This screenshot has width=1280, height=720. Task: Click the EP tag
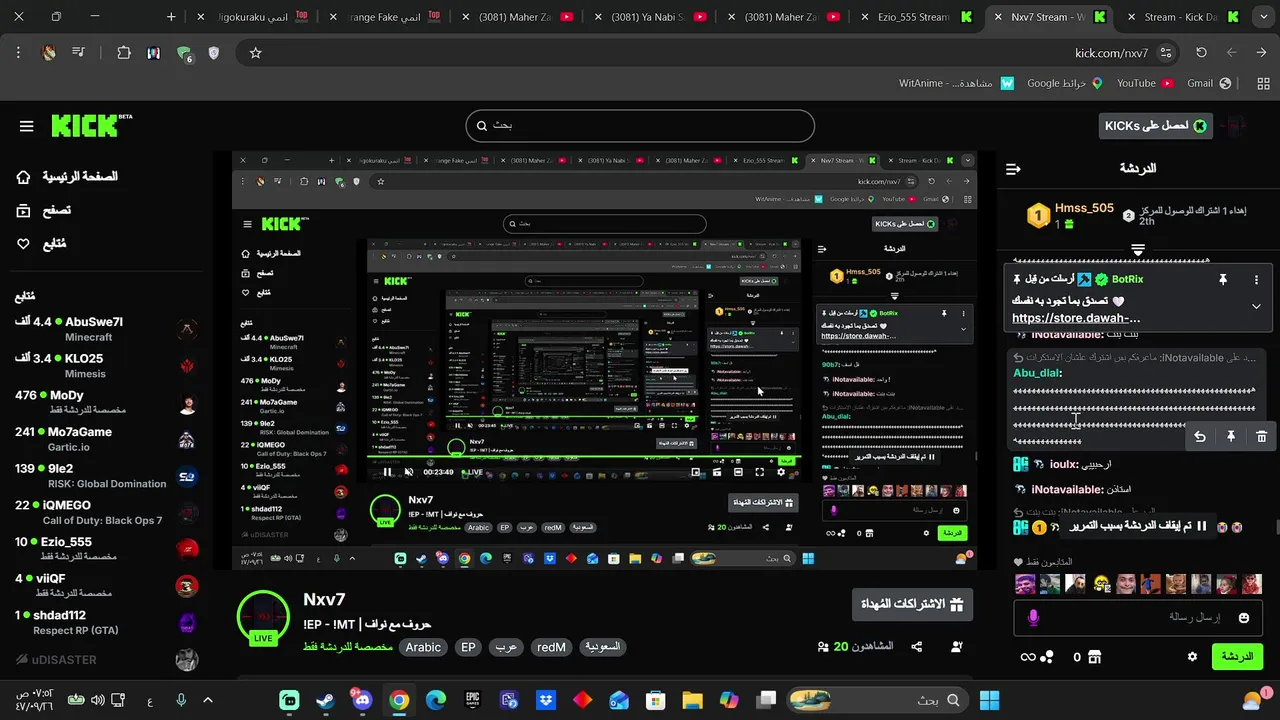point(468,647)
